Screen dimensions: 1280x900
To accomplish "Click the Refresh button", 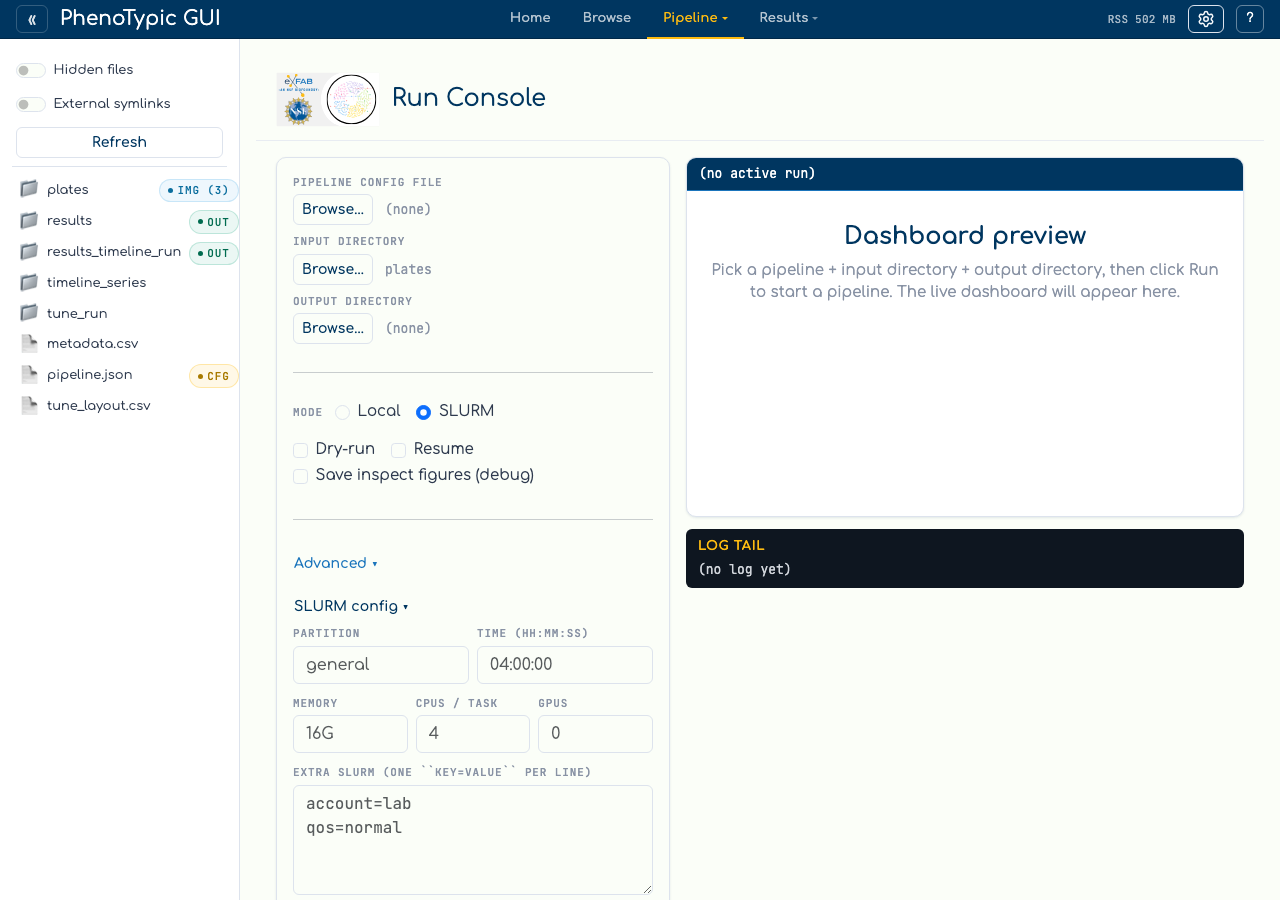I will [x=119, y=142].
